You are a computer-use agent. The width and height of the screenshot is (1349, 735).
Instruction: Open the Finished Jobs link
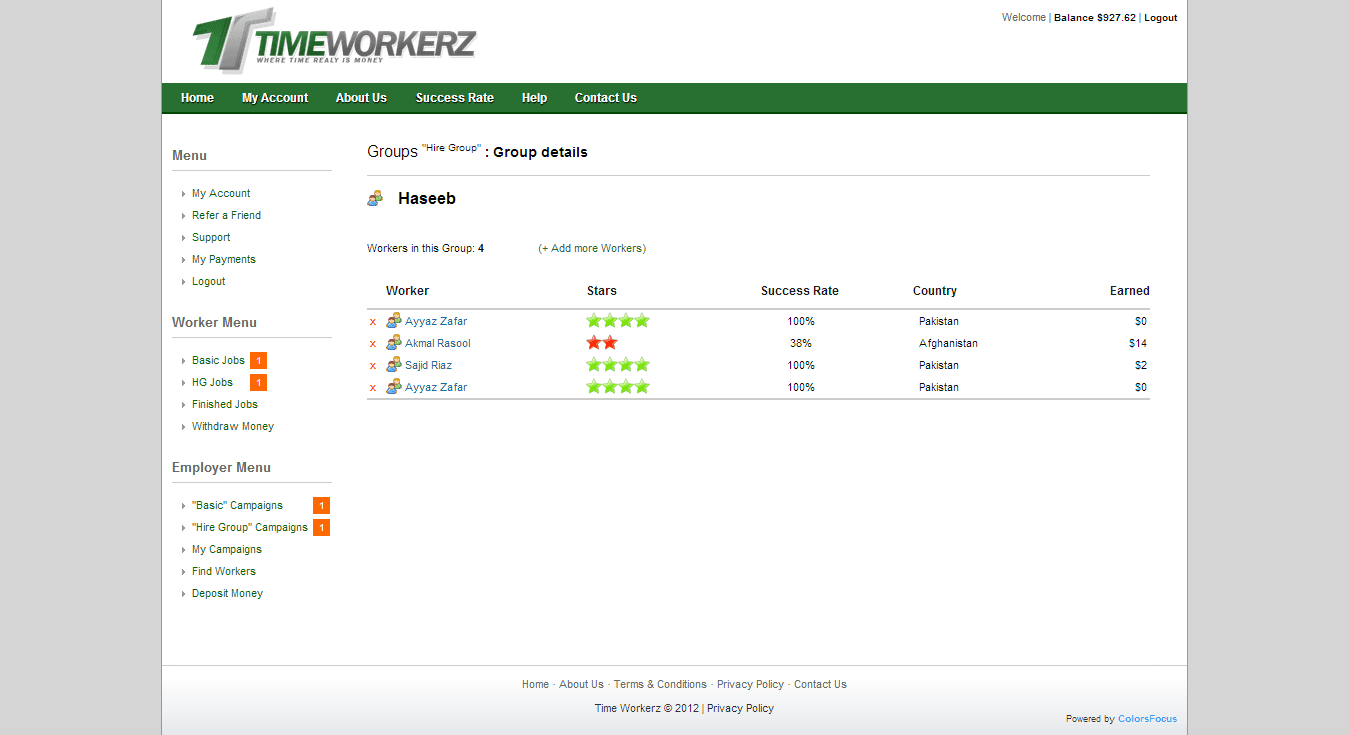225,405
